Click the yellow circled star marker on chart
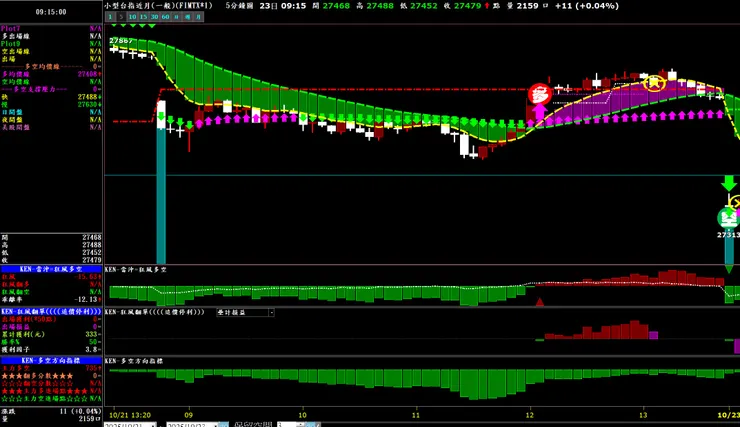This screenshot has height=427, width=740. tap(655, 83)
